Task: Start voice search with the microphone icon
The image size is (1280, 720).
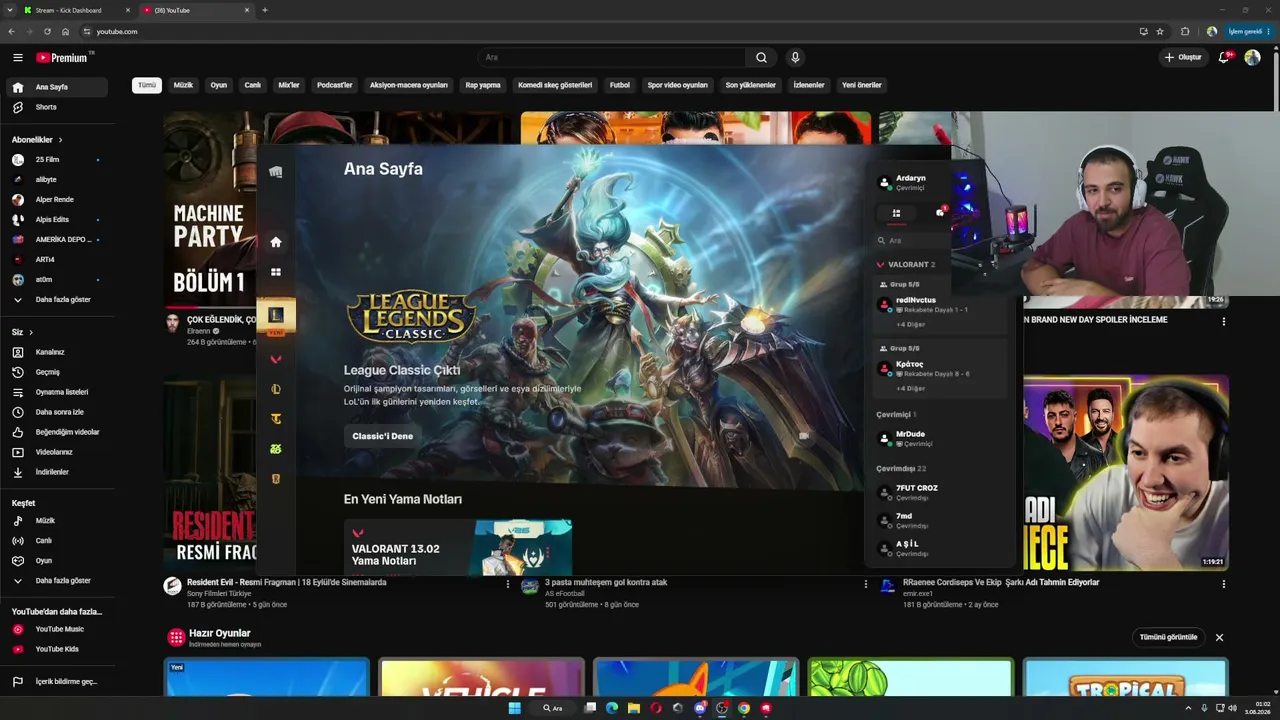Action: pos(795,58)
